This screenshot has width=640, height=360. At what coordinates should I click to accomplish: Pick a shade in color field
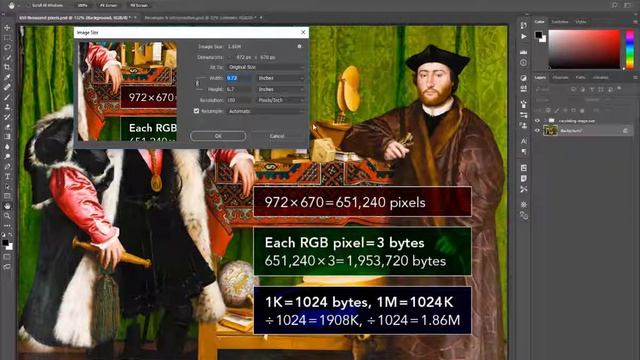pyautogui.click(x=584, y=49)
